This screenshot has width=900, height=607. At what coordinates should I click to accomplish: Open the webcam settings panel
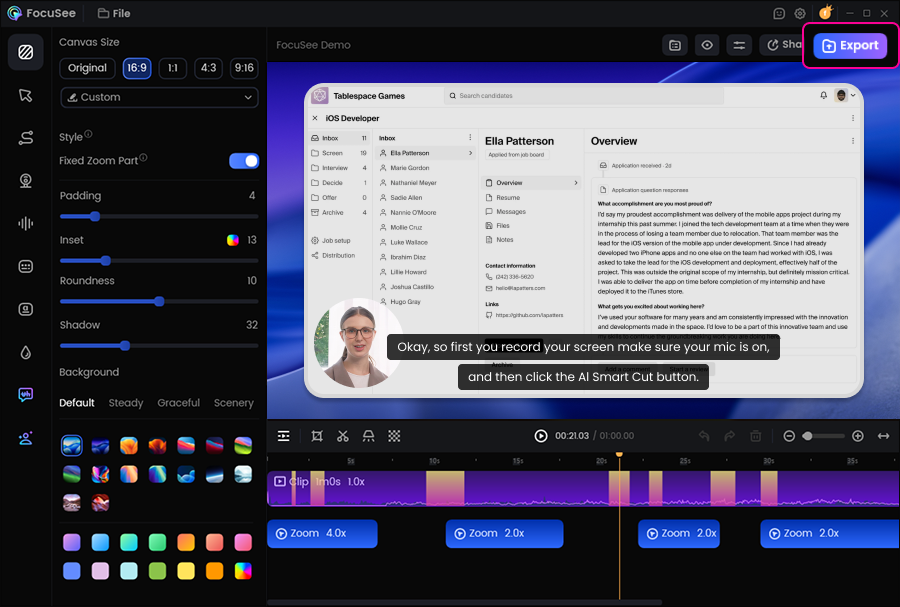pos(25,180)
